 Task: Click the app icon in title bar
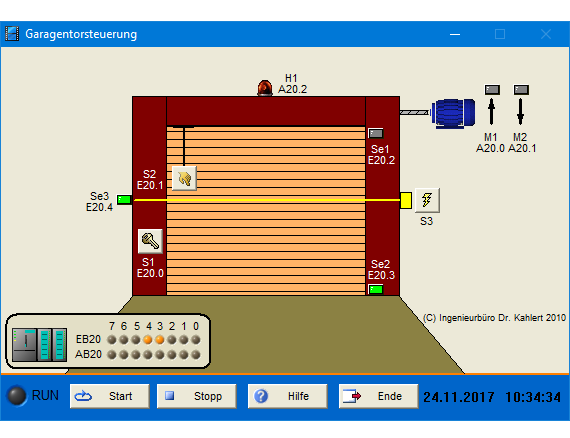(12, 34)
